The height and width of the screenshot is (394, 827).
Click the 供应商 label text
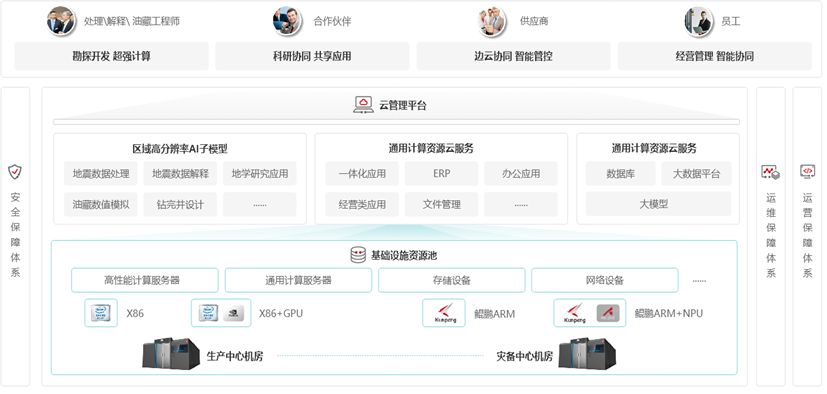click(534, 22)
